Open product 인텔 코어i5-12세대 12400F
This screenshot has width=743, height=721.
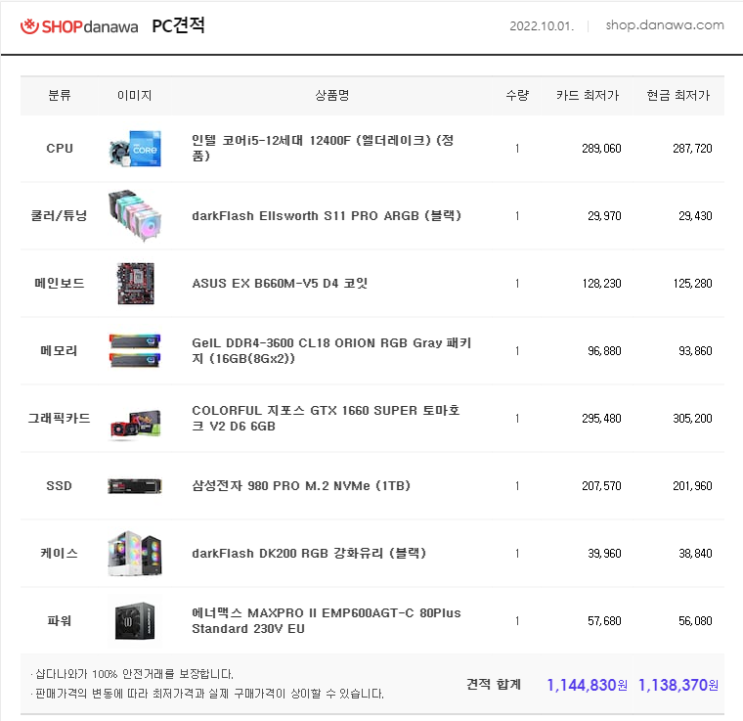click(x=323, y=148)
